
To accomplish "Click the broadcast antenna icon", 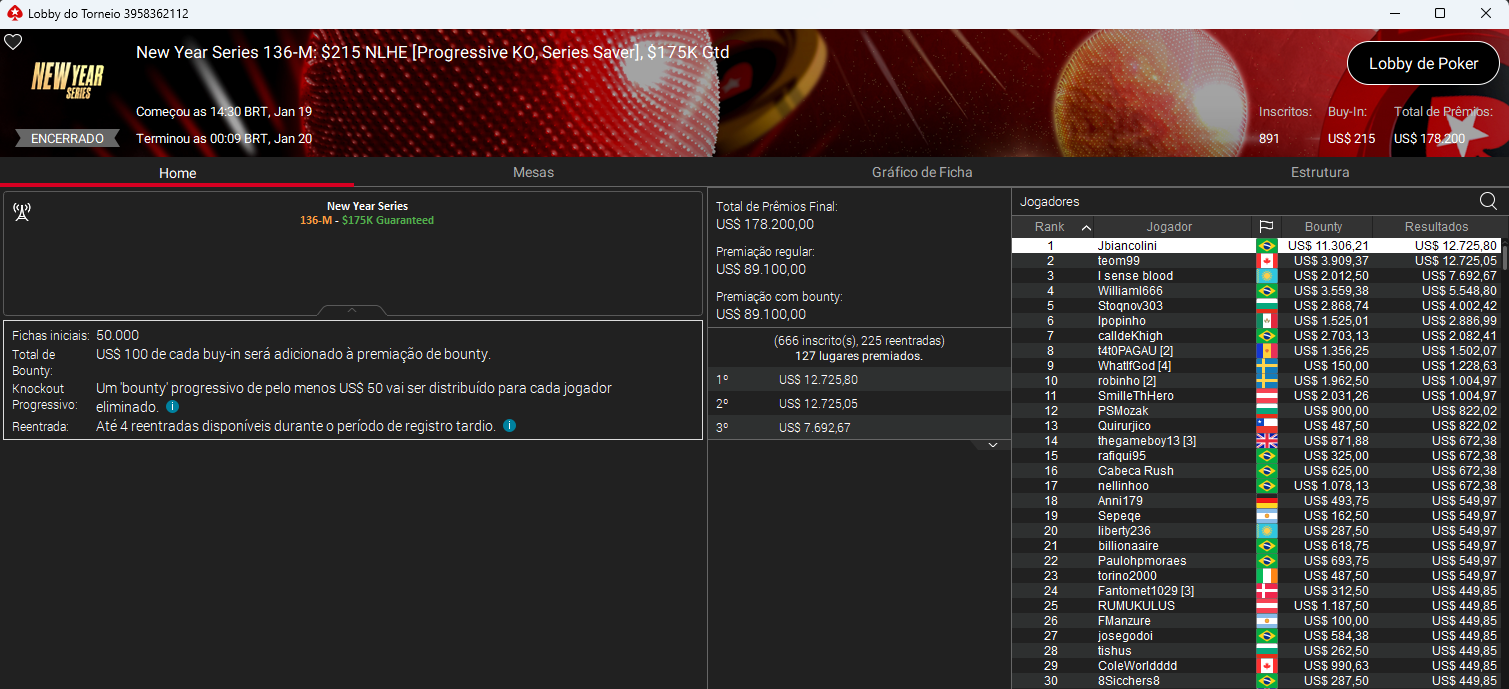I will pyautogui.click(x=21, y=212).
